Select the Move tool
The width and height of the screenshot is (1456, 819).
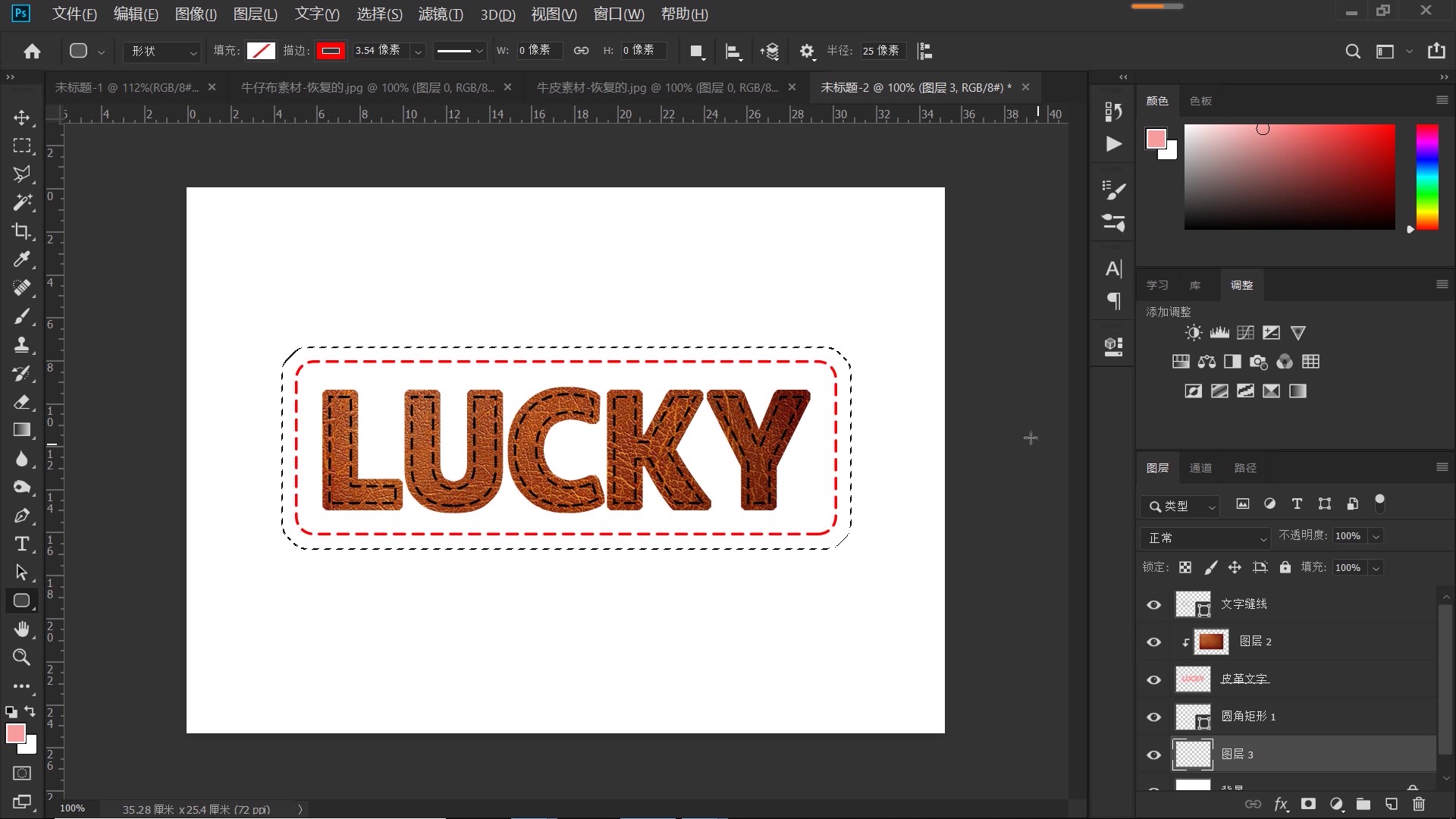(22, 118)
